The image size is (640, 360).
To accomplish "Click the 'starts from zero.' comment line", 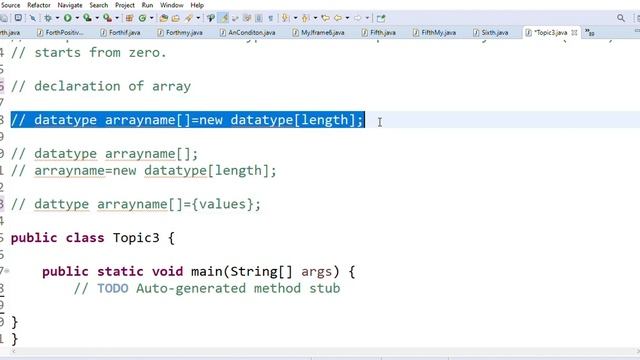I will click(89, 53).
